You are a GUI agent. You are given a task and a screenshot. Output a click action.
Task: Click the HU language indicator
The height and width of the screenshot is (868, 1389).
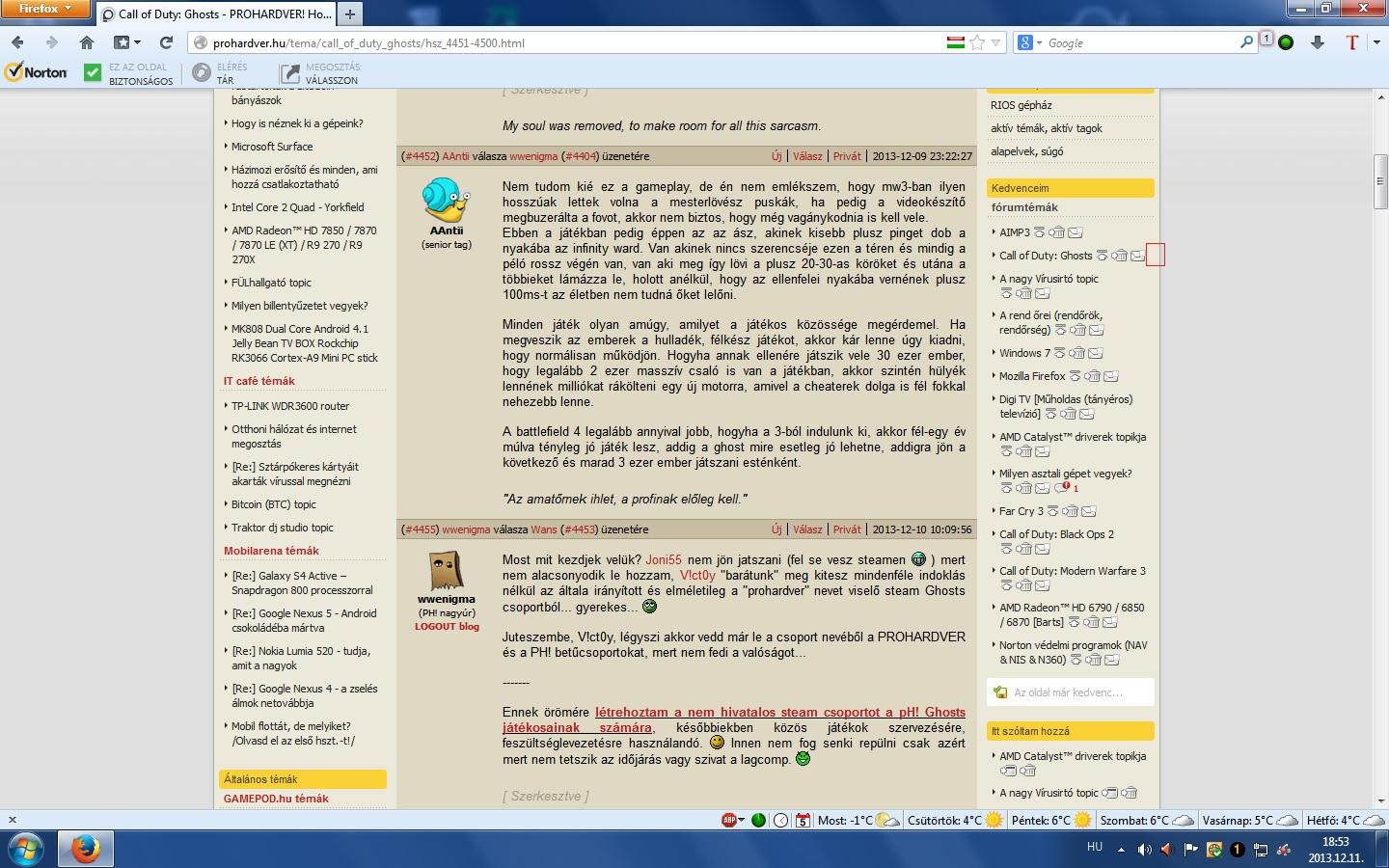click(1095, 847)
